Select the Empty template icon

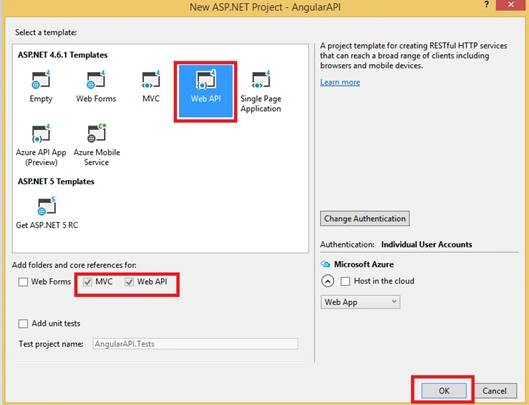click(41, 80)
